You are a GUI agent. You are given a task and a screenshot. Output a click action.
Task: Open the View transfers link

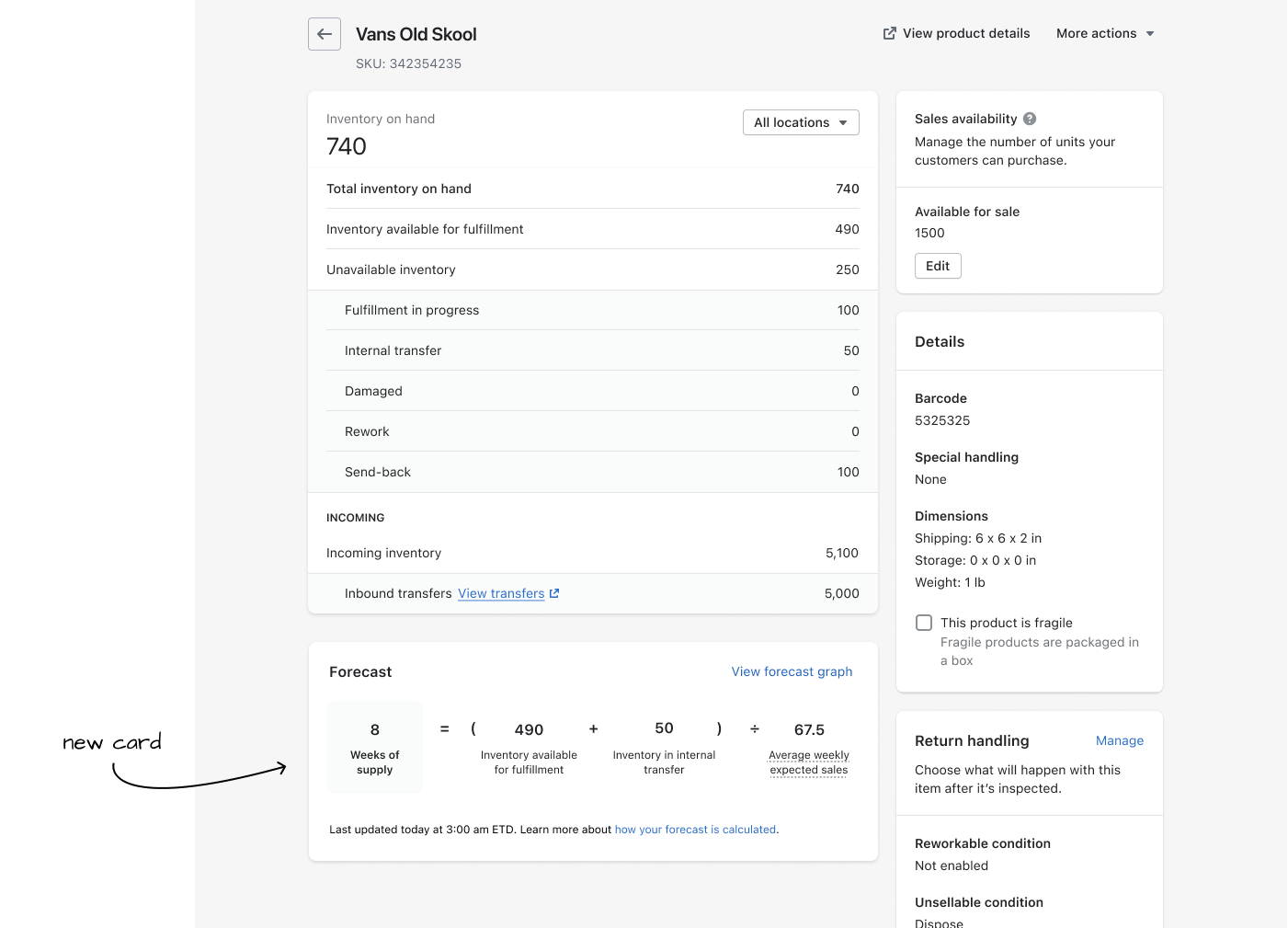coord(501,593)
